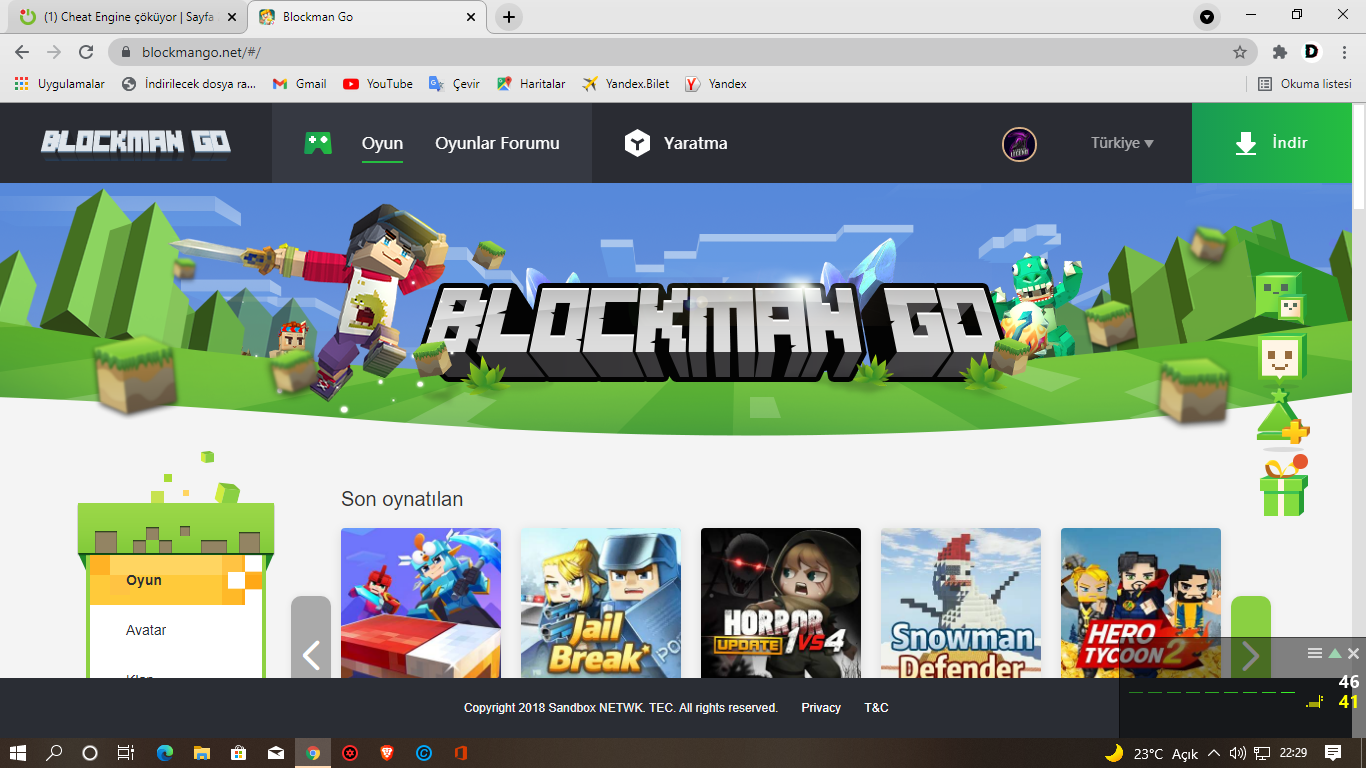Bookmark this page with the star icon
The width and height of the screenshot is (1366, 768).
(1240, 52)
